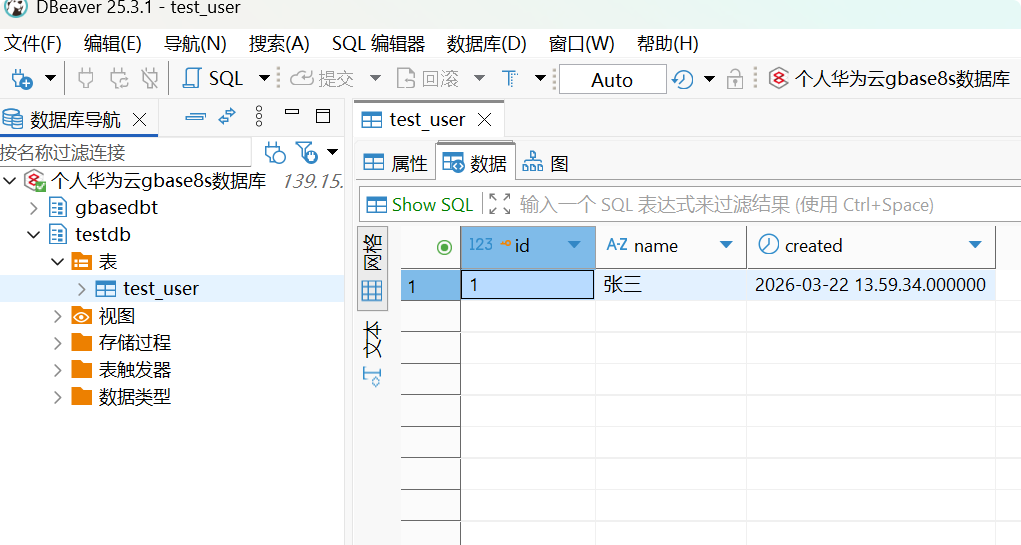Click the Show SQL button
The height and width of the screenshot is (545, 1021).
click(x=419, y=205)
